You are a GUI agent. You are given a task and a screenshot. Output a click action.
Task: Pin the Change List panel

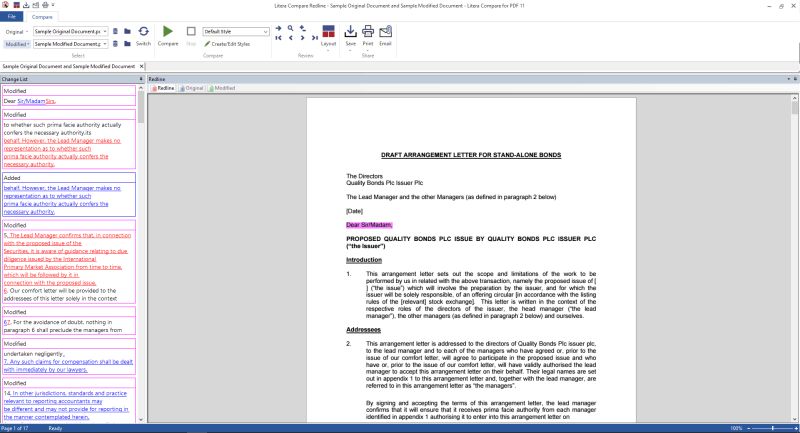[x=141, y=79]
